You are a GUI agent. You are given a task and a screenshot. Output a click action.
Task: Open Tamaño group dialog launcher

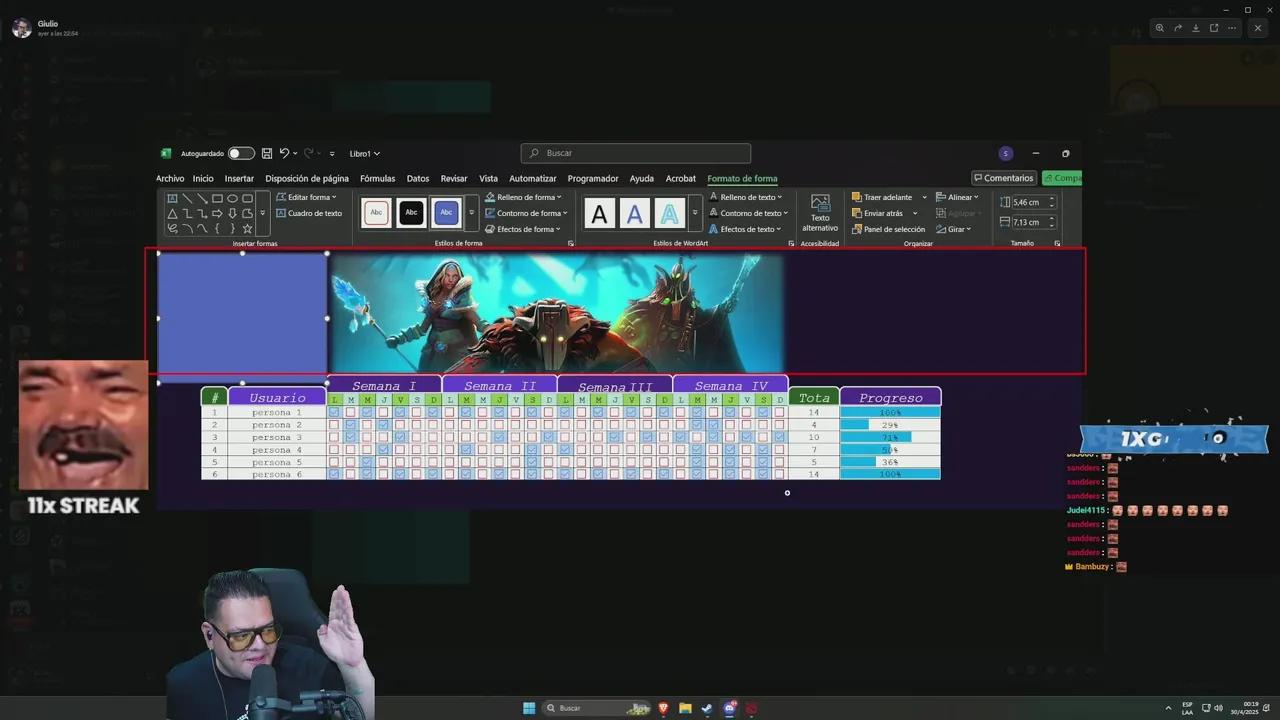coord(1057,243)
